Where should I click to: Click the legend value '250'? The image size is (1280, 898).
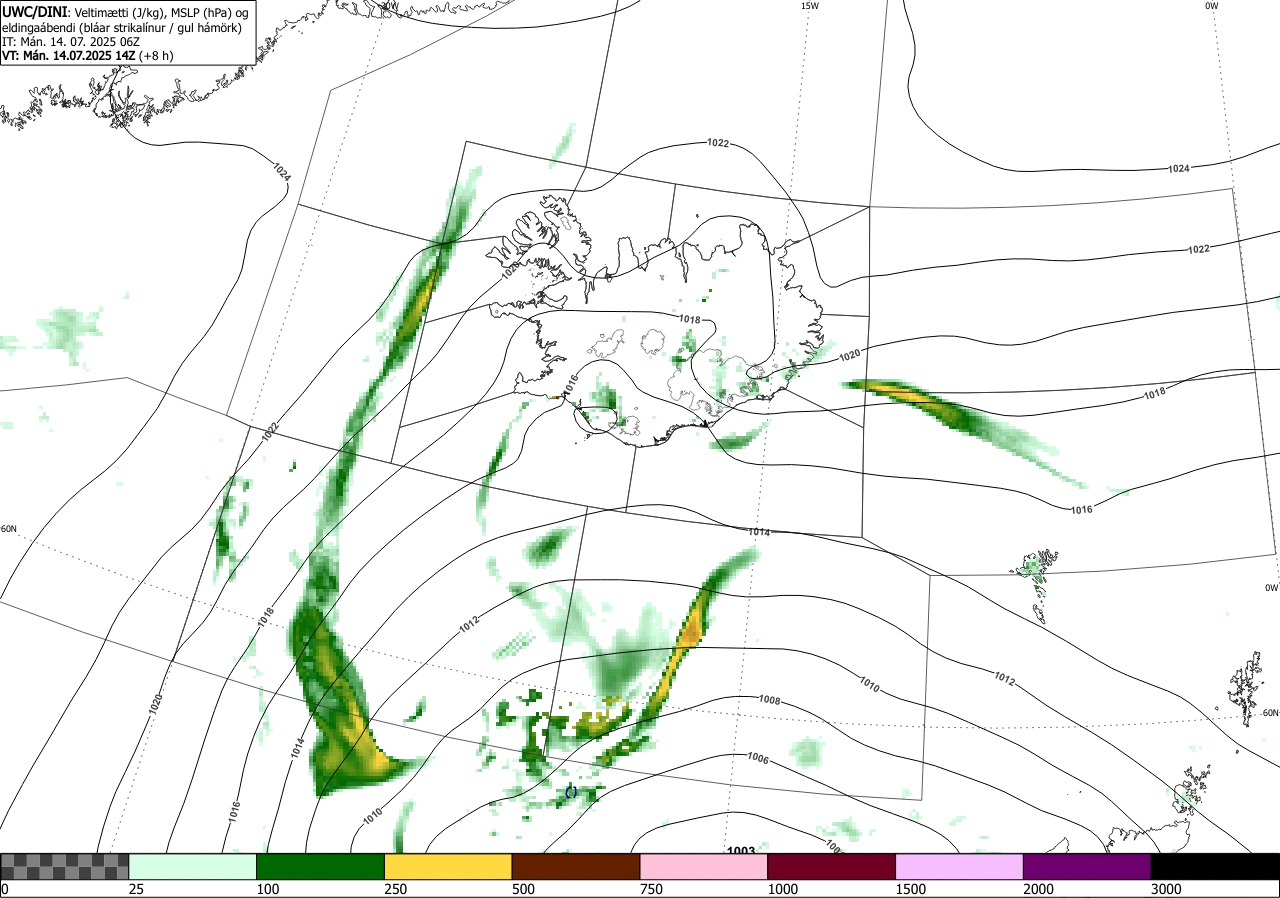pyautogui.click(x=395, y=889)
